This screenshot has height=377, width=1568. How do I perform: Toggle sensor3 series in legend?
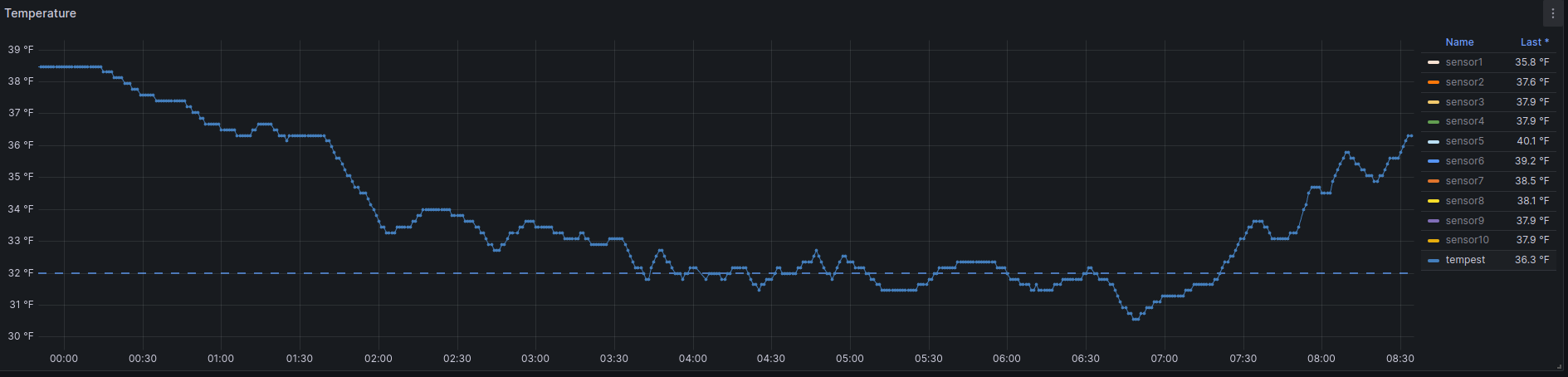[x=1464, y=102]
